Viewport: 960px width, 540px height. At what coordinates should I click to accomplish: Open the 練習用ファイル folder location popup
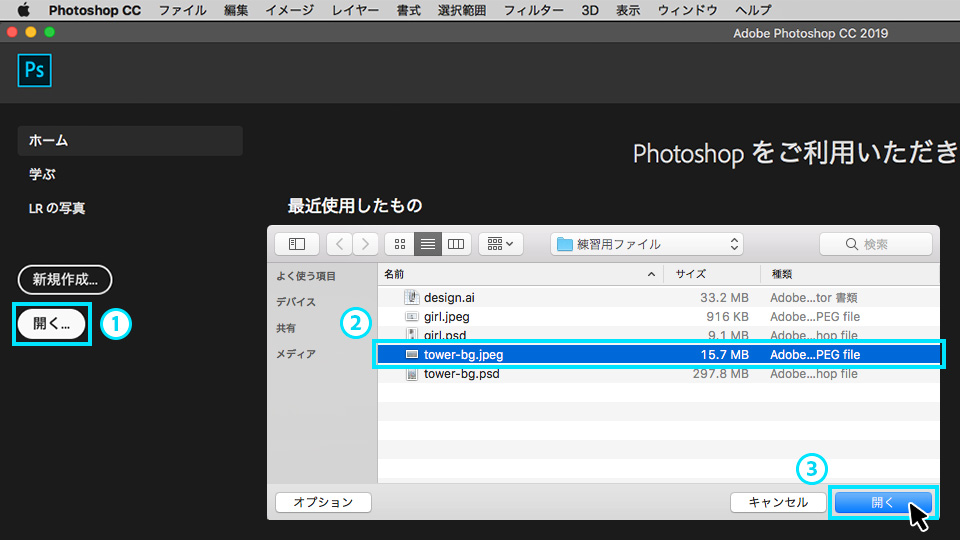tap(647, 244)
